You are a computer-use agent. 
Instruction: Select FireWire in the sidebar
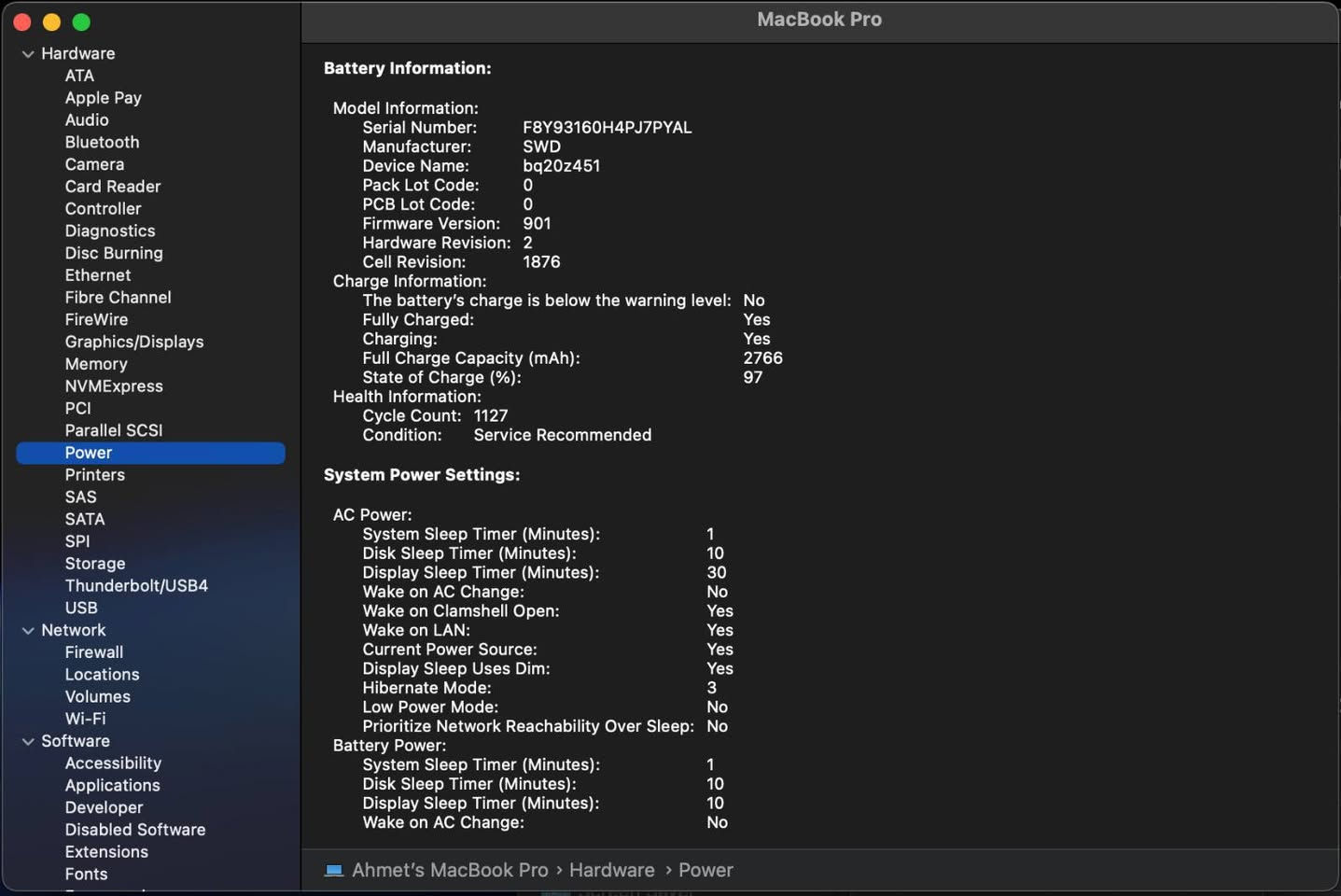point(96,320)
